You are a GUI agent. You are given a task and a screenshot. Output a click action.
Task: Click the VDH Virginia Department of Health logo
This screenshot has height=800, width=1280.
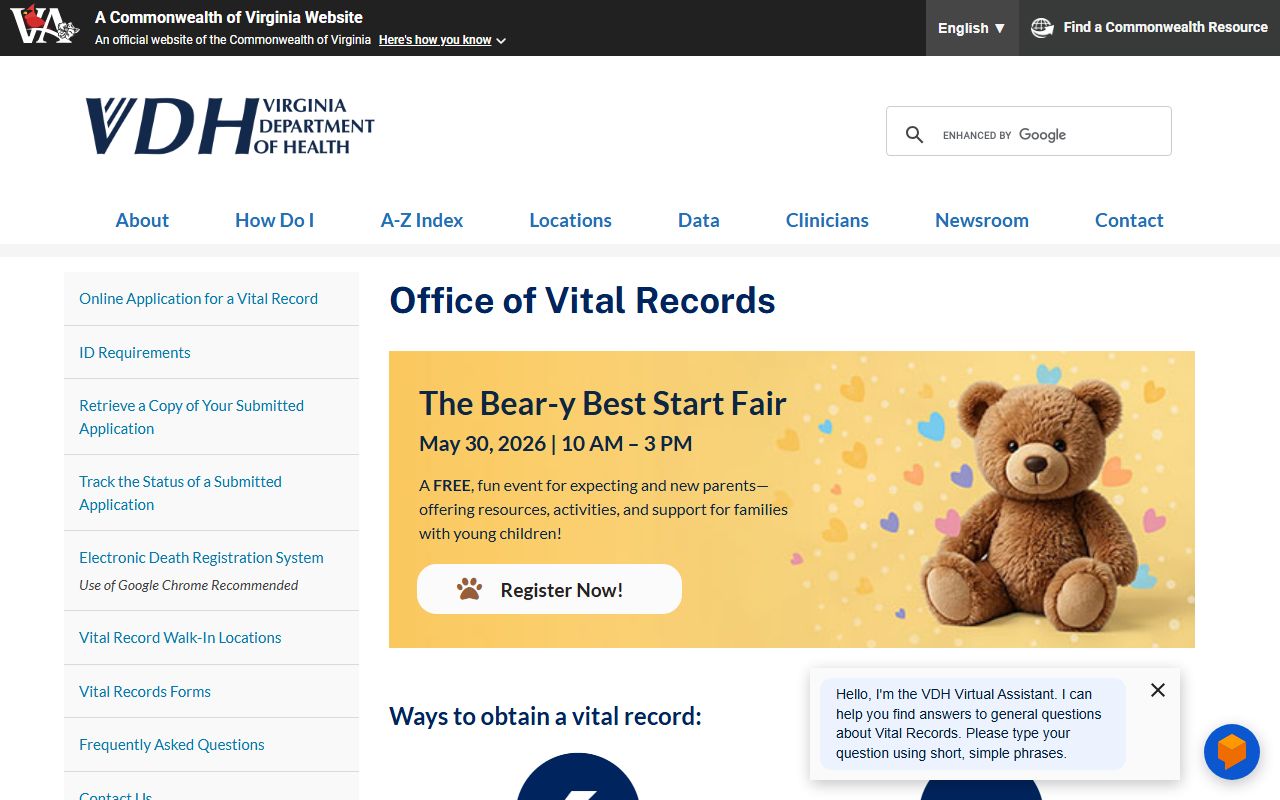coord(229,127)
